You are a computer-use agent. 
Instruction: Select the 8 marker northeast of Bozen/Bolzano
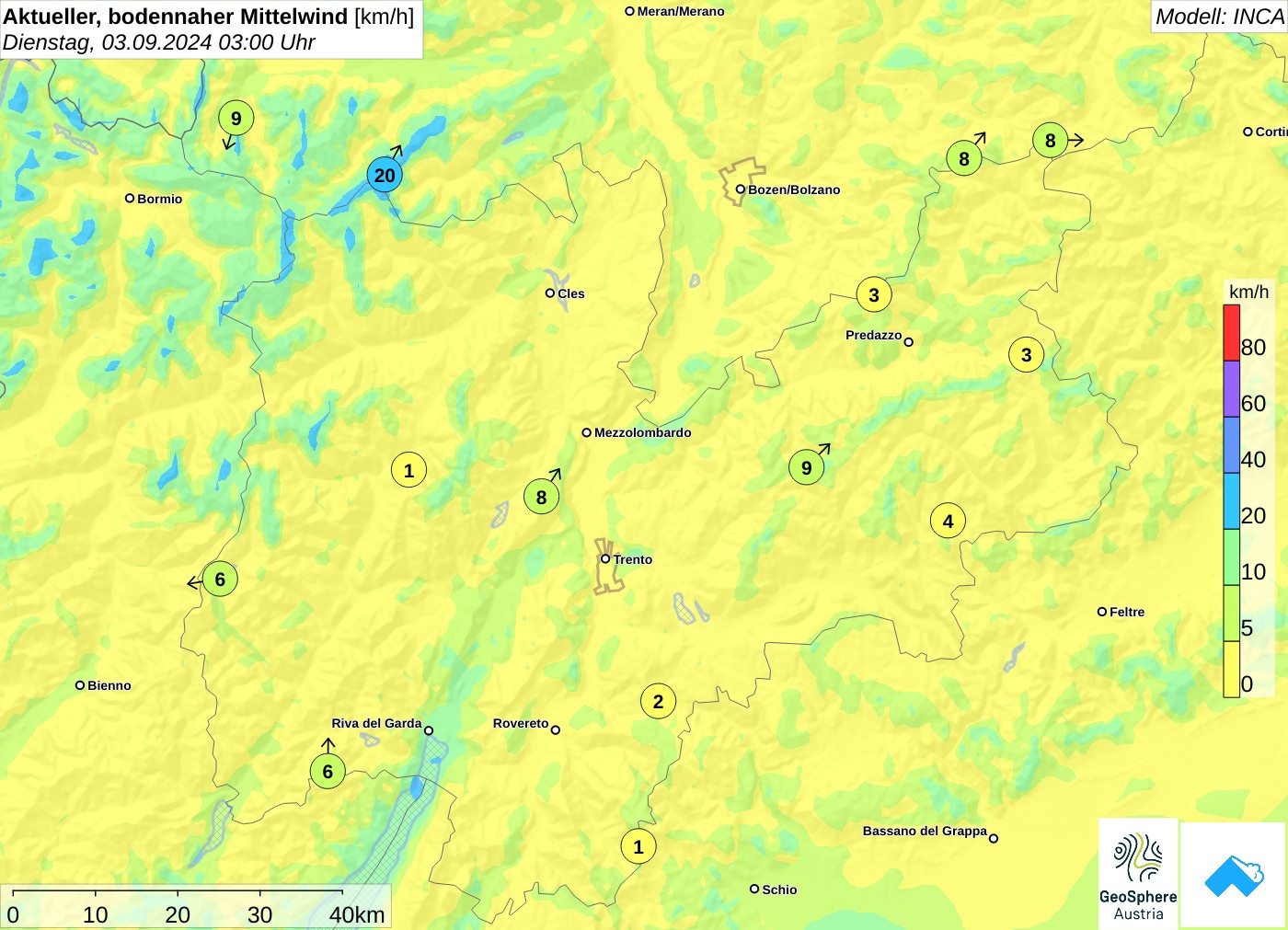(963, 158)
